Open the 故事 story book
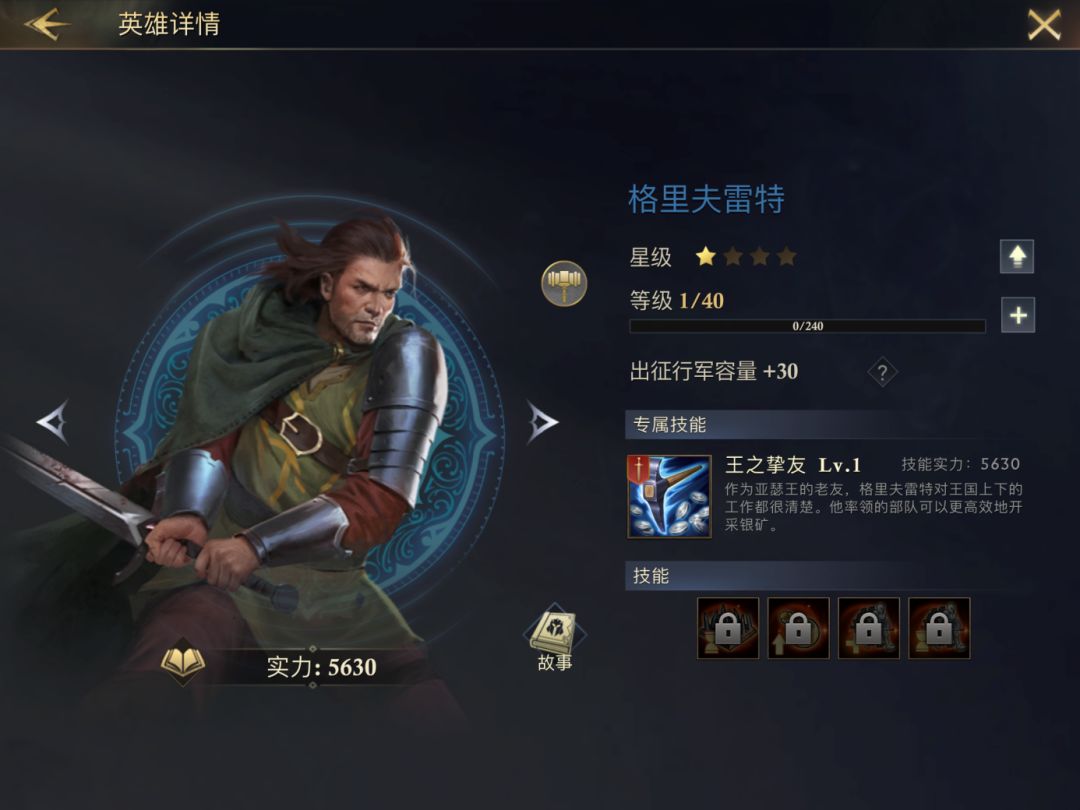 [555, 638]
